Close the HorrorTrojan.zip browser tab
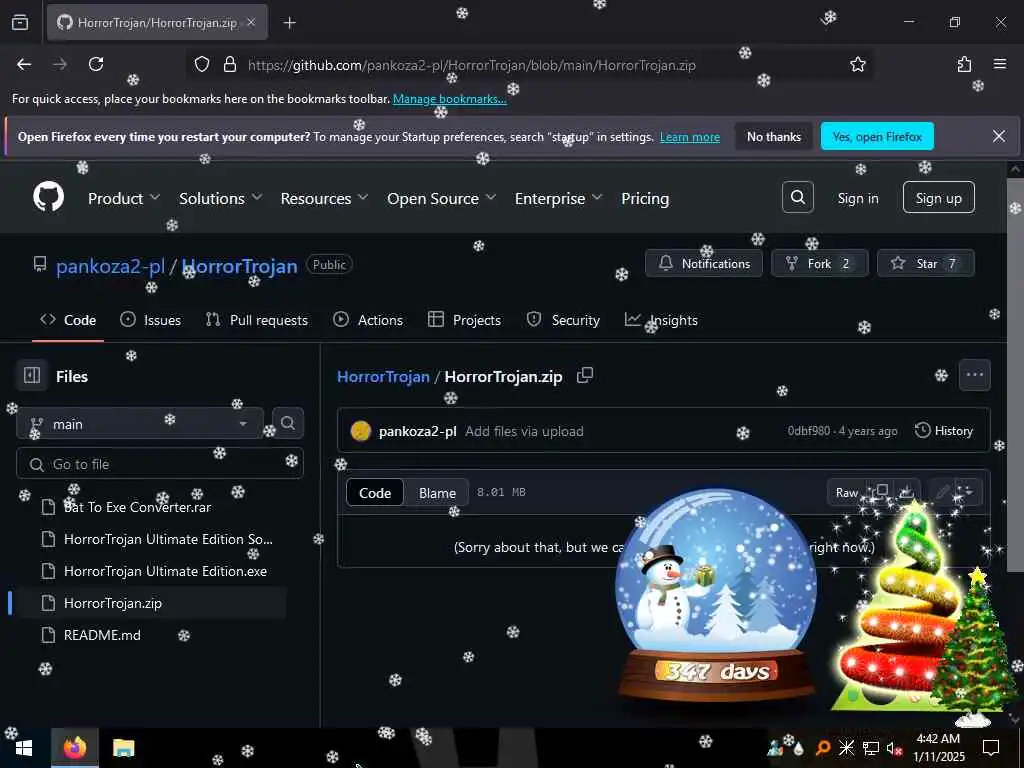Screen dimensions: 1024x768 (251, 23)
